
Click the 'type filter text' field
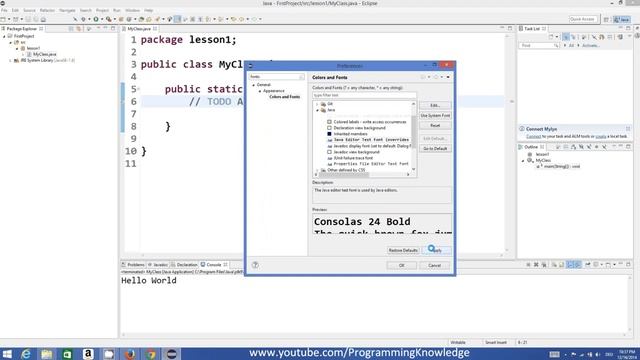(364, 95)
